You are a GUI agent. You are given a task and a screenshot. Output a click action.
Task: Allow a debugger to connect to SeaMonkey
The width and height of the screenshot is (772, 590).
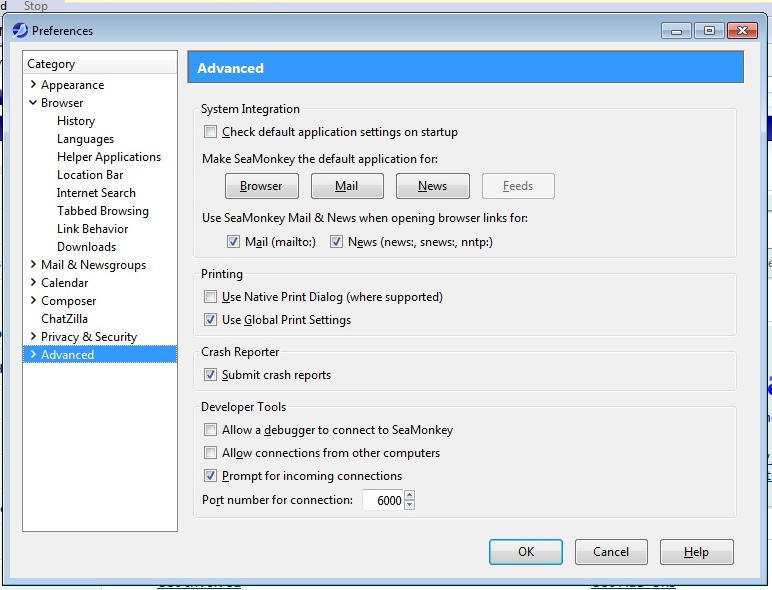(x=210, y=429)
